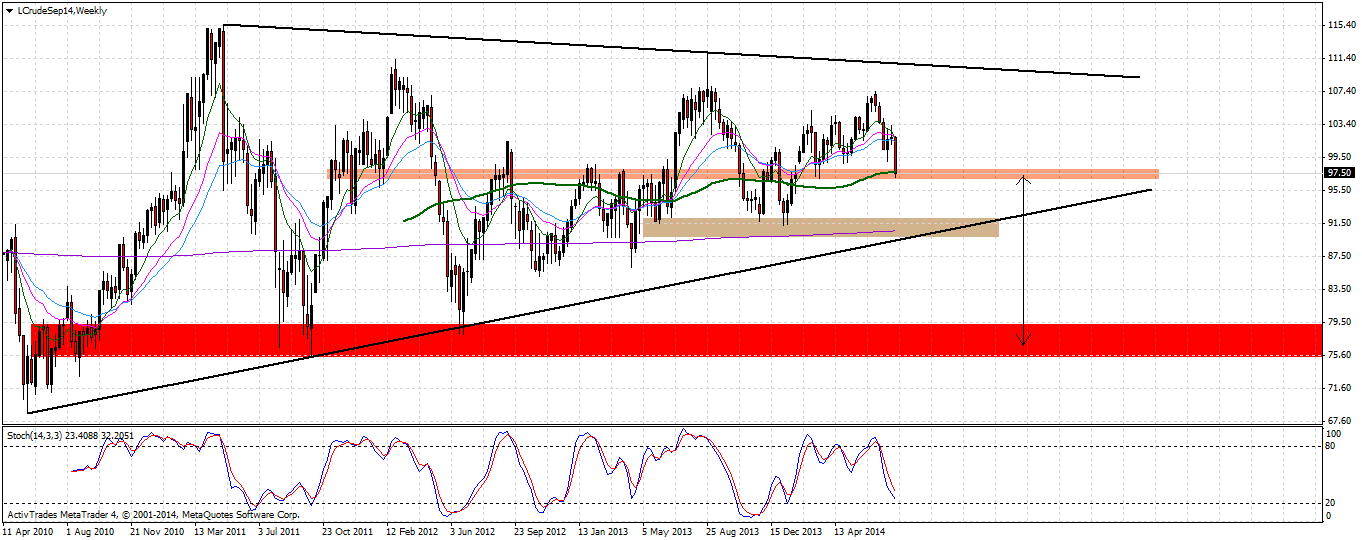Click the 25 Aug 2013 date label
The image size is (1362, 540).
click(x=732, y=531)
